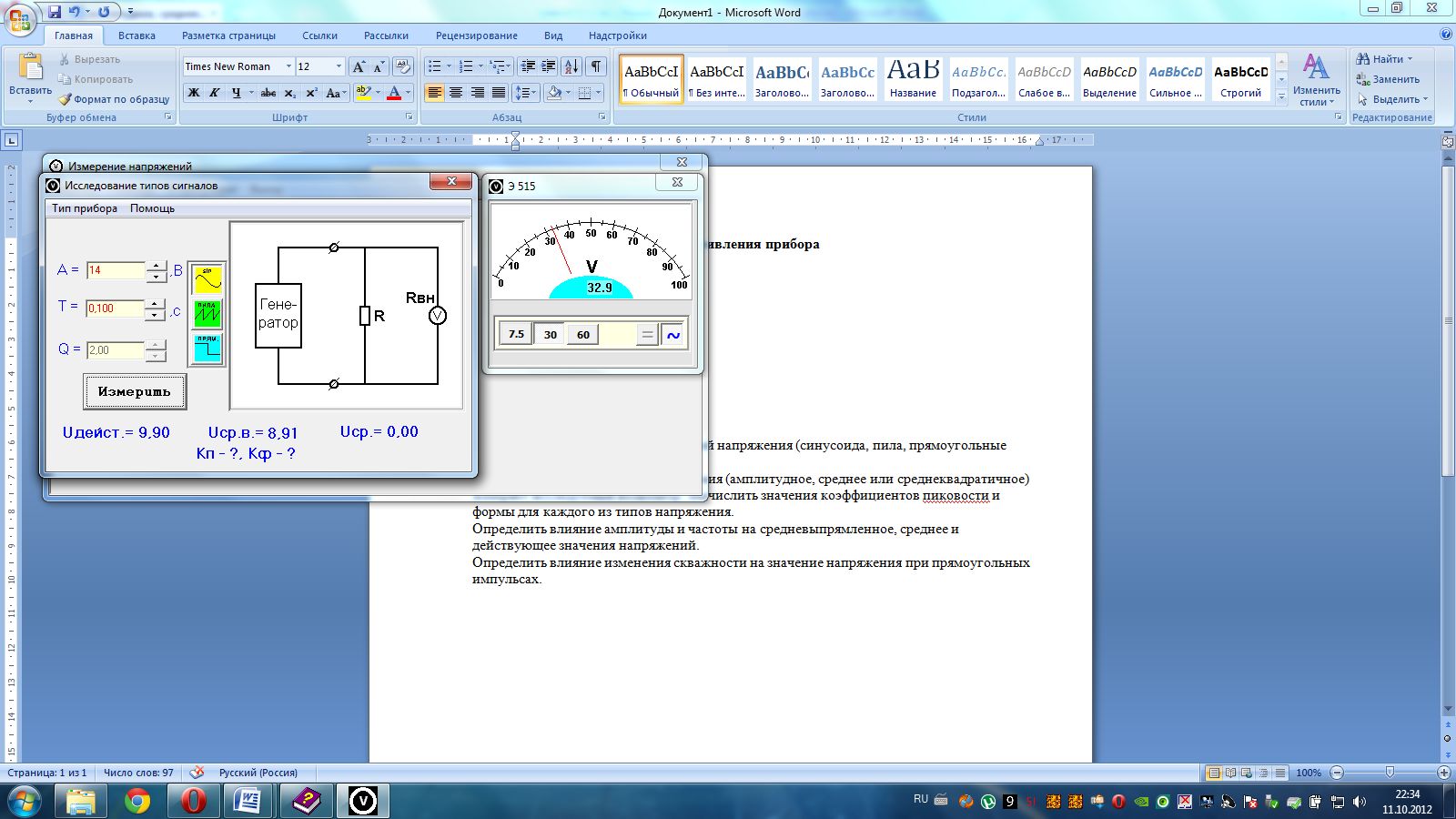
Task: Click the quick access Save icon
Action: [55, 12]
